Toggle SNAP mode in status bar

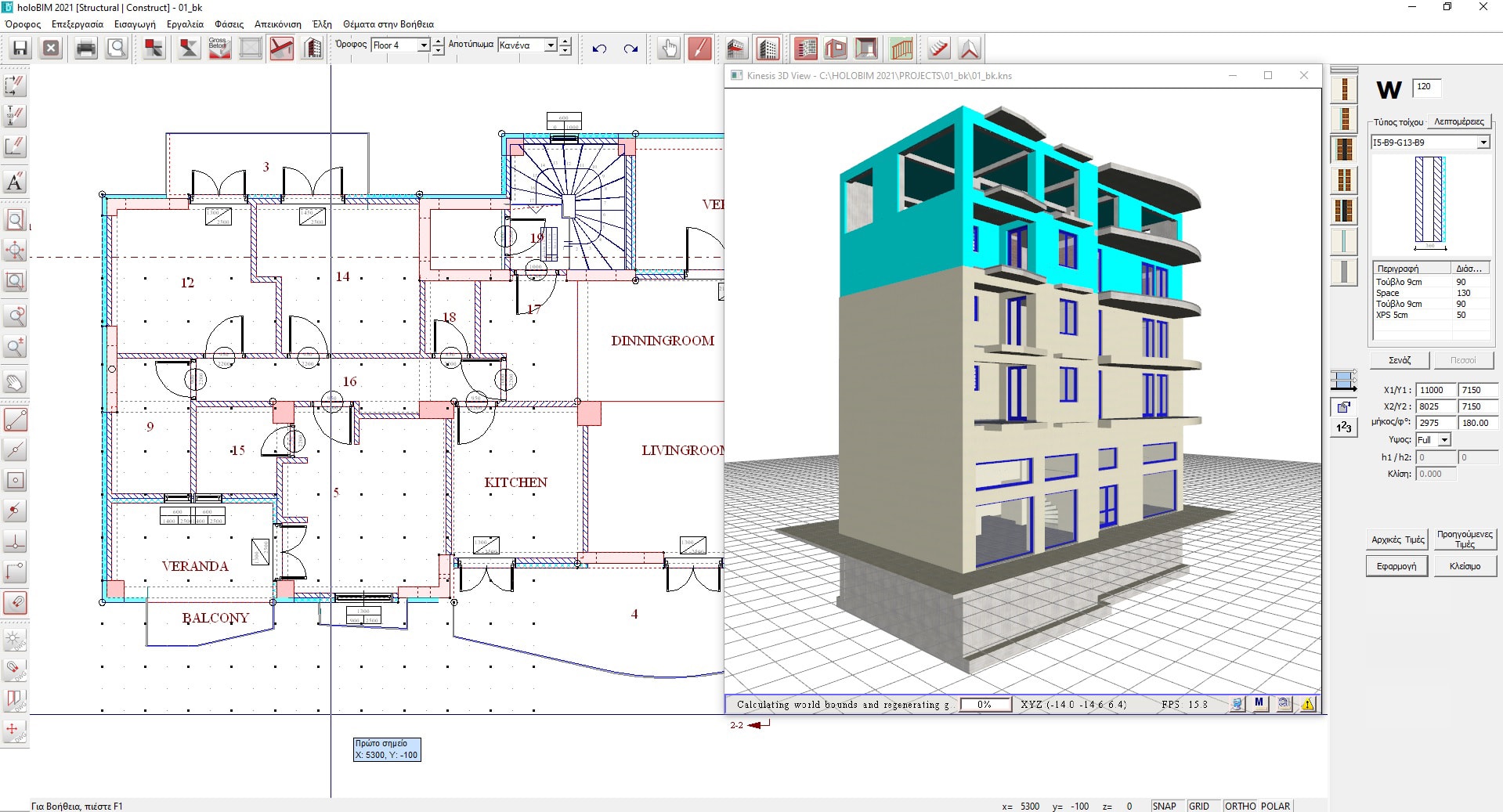coord(1164,806)
